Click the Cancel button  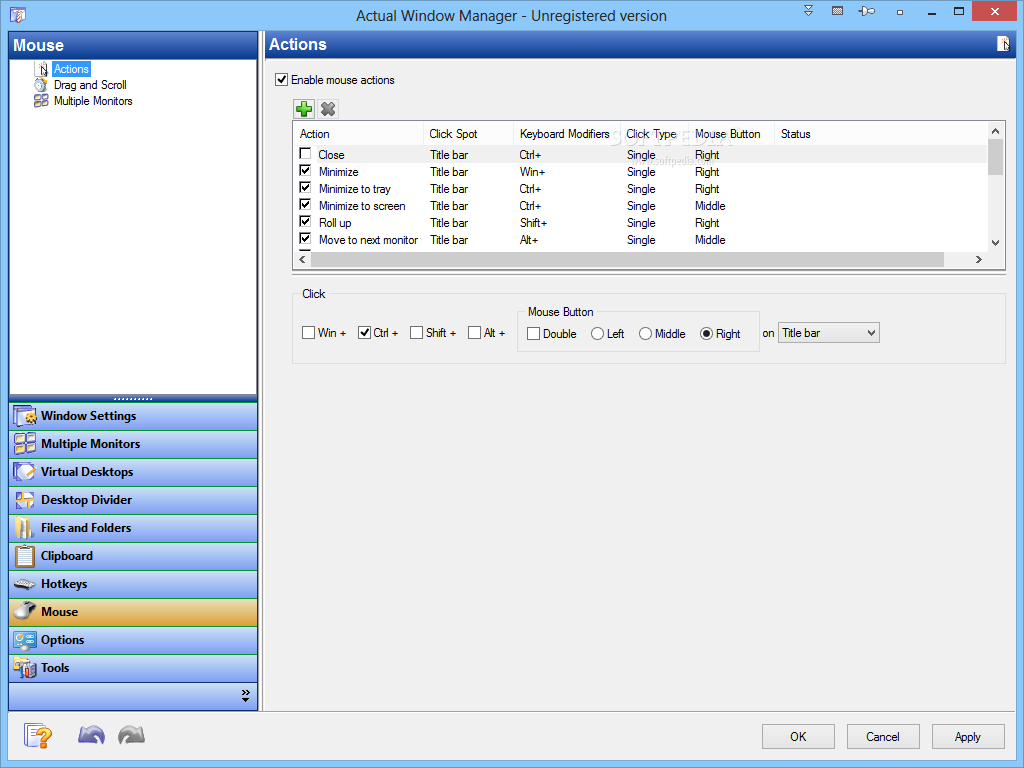coord(883,737)
